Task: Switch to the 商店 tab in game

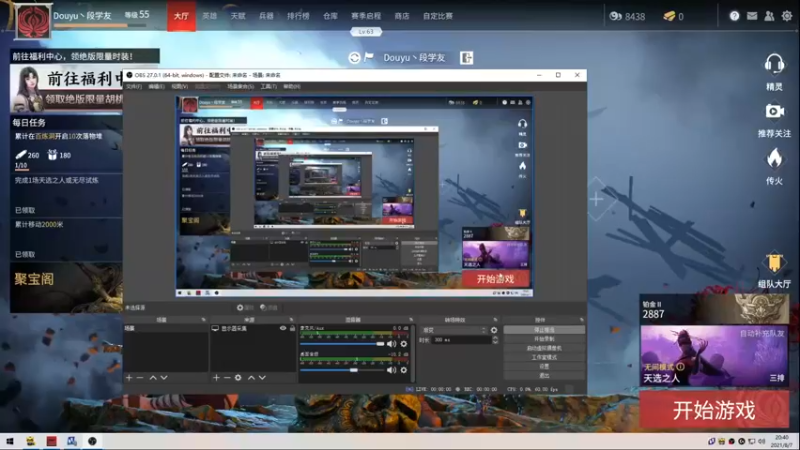Action: tap(402, 16)
